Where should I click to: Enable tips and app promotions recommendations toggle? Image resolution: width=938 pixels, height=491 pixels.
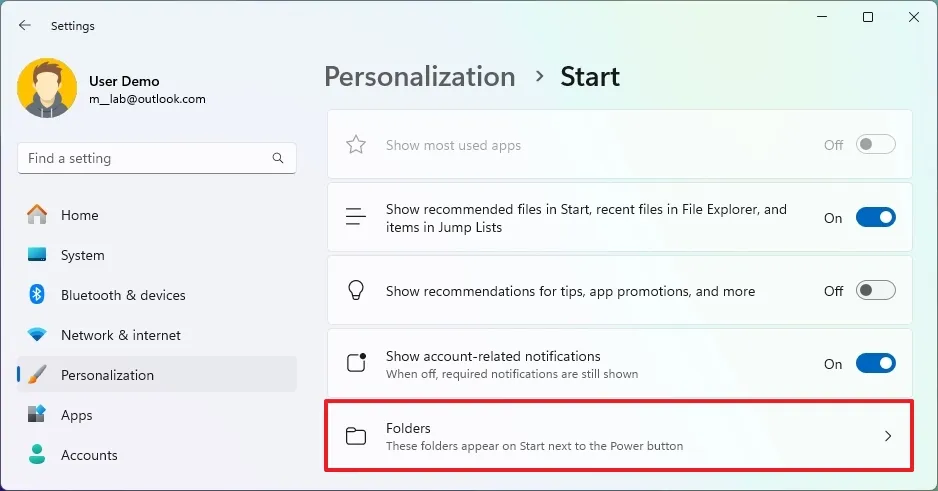coord(875,291)
